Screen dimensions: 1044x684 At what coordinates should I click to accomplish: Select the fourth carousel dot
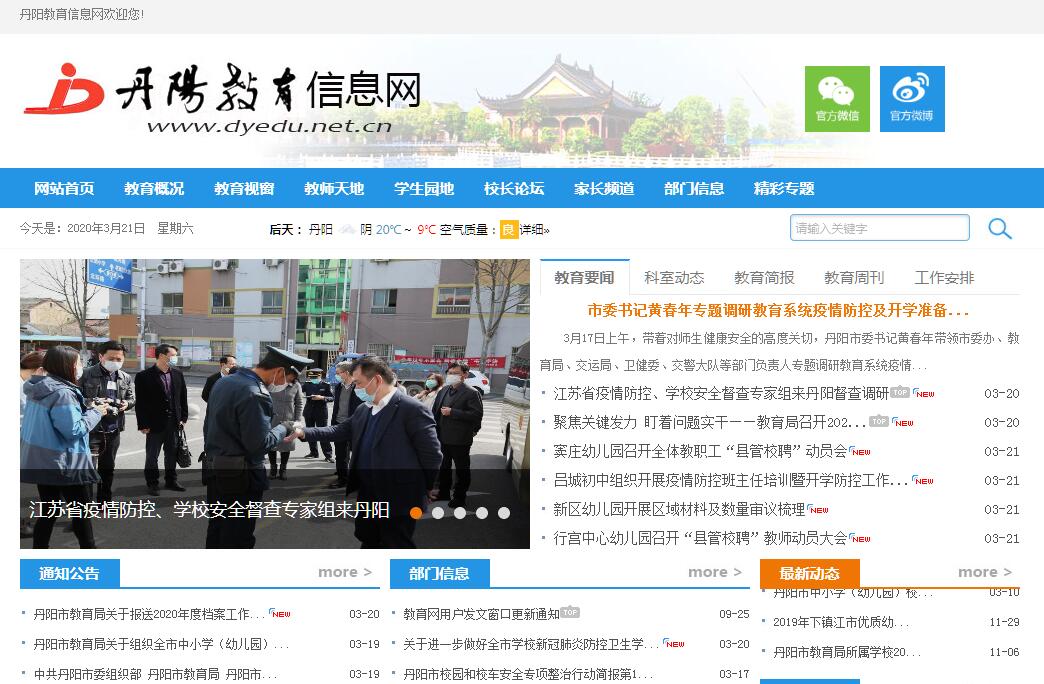(482, 513)
